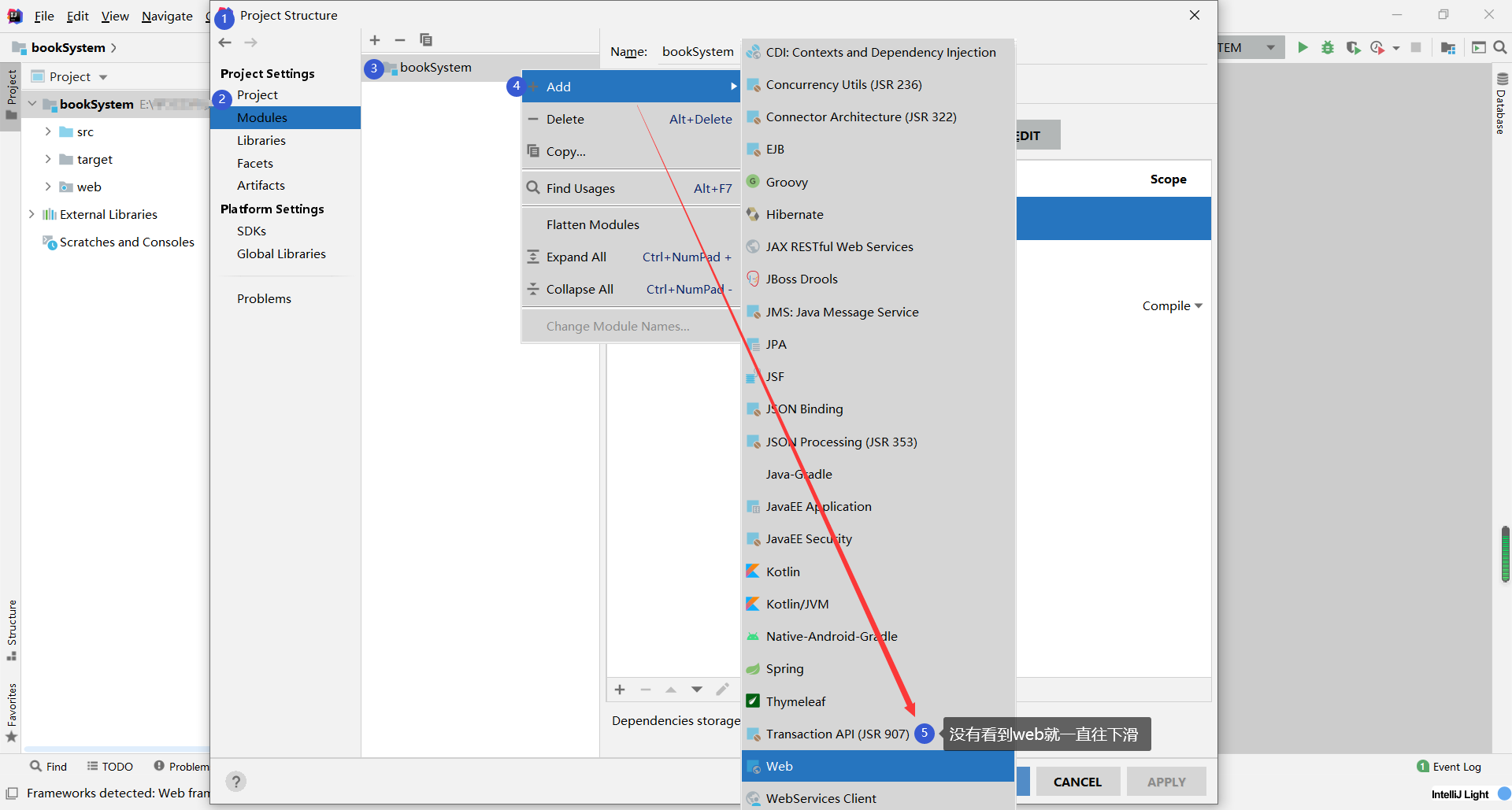Copy the selected module with the copy icon
Image resolution: width=1512 pixels, height=810 pixels.
click(426, 40)
